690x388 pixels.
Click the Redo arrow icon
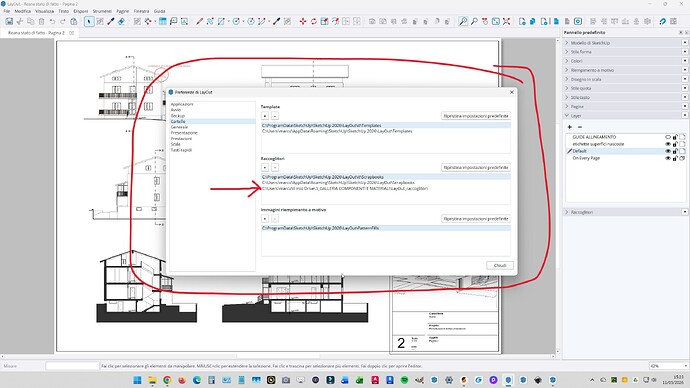click(x=63, y=21)
